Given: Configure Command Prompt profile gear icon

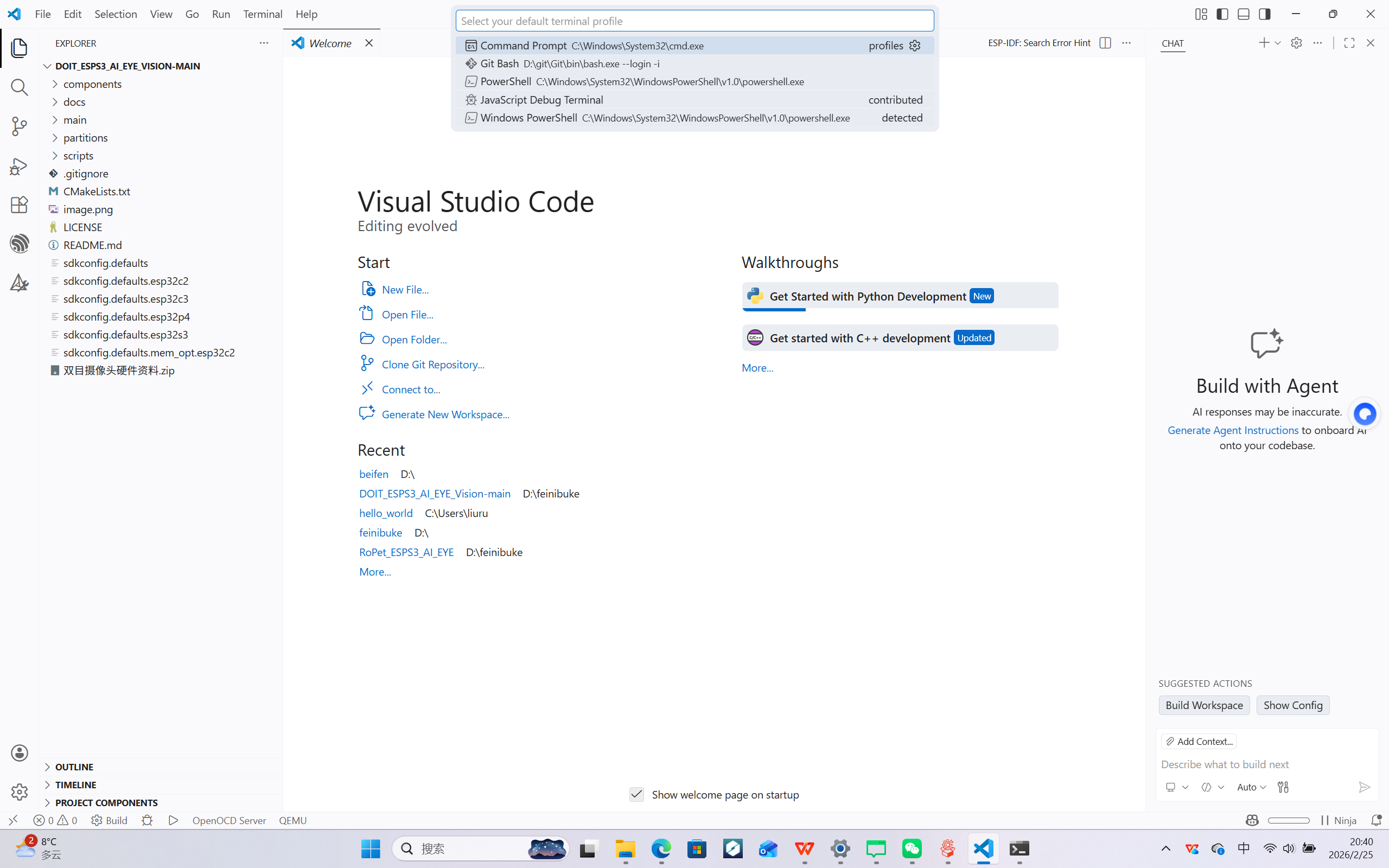Looking at the screenshot, I should 915,46.
